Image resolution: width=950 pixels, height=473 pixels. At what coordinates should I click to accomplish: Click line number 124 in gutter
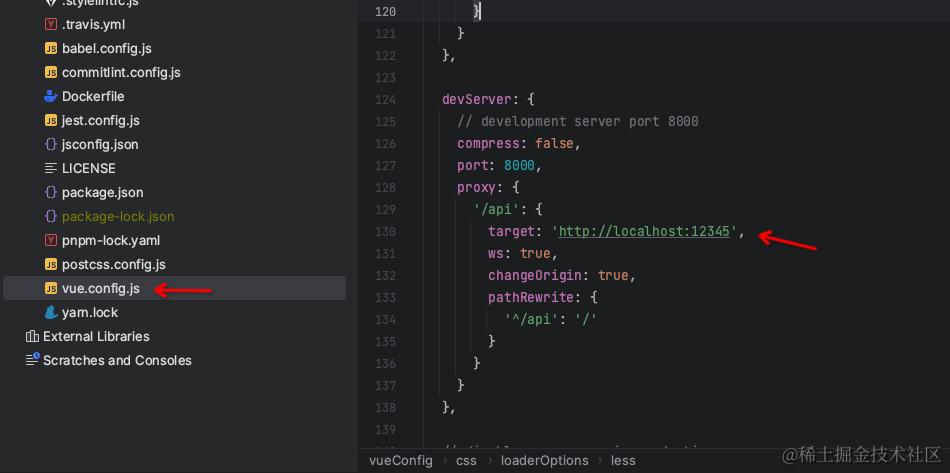click(x=385, y=99)
